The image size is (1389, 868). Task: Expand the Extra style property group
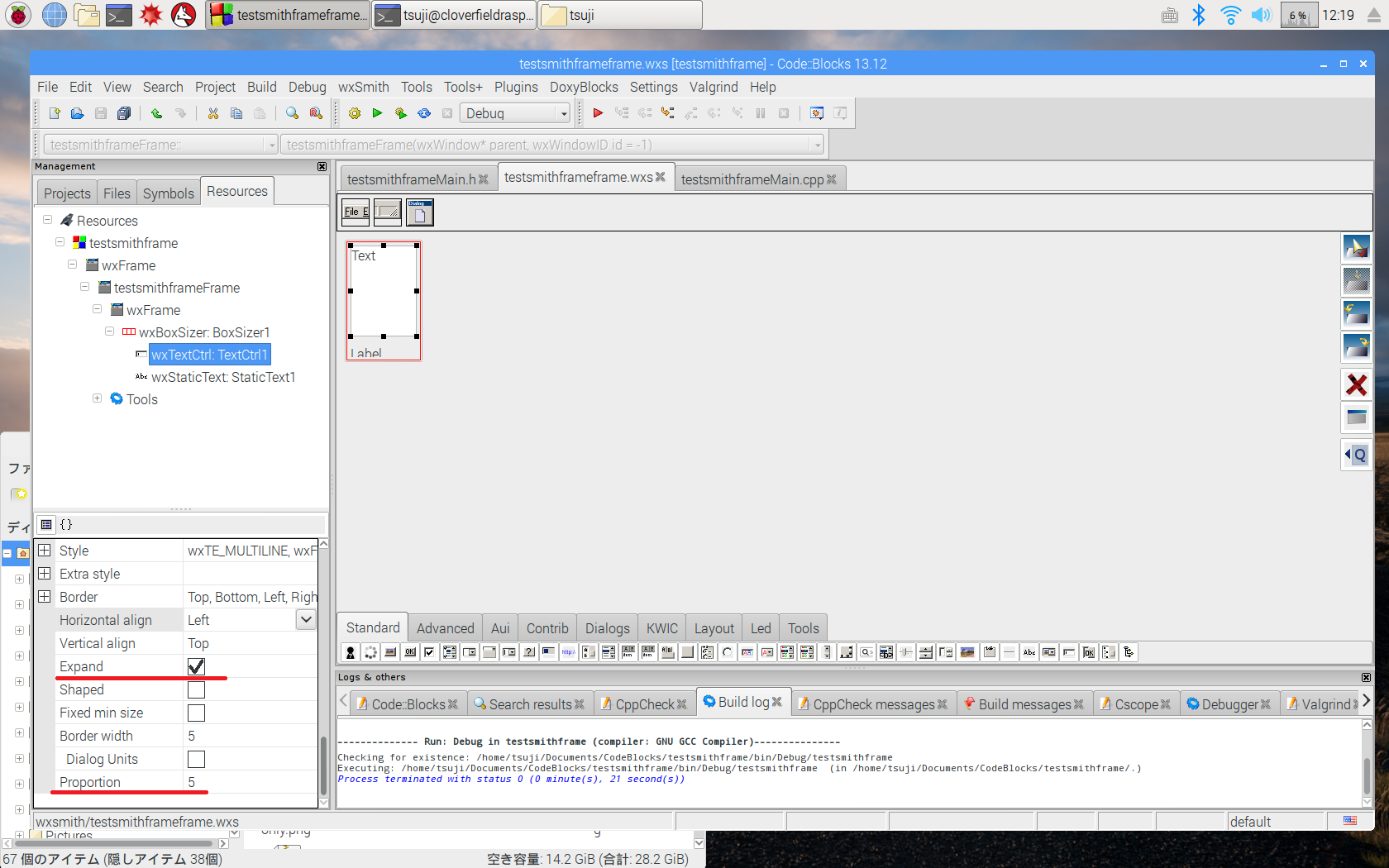tap(45, 573)
